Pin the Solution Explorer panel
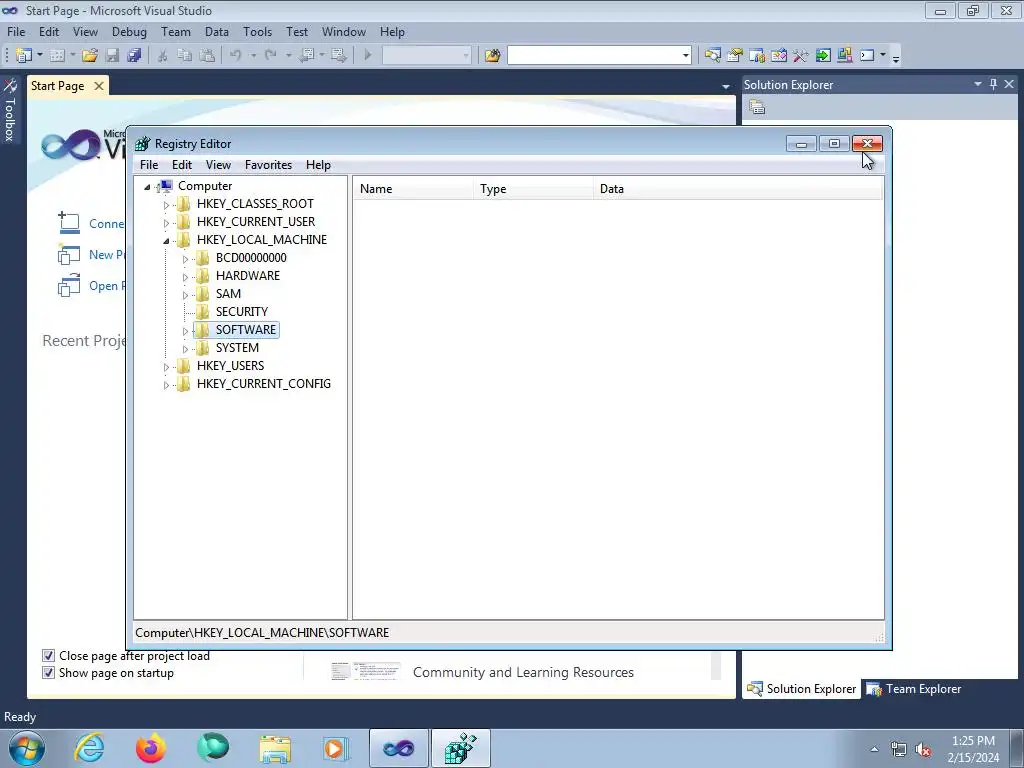 pos(993,84)
